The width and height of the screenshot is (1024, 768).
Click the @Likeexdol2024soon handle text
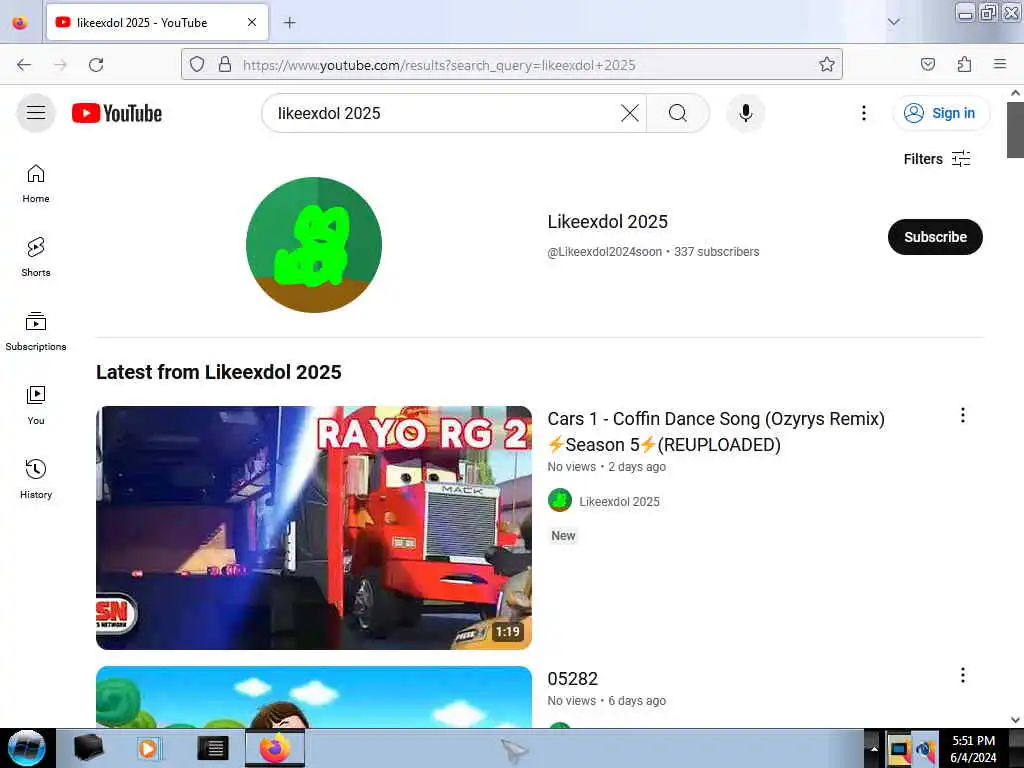point(604,251)
